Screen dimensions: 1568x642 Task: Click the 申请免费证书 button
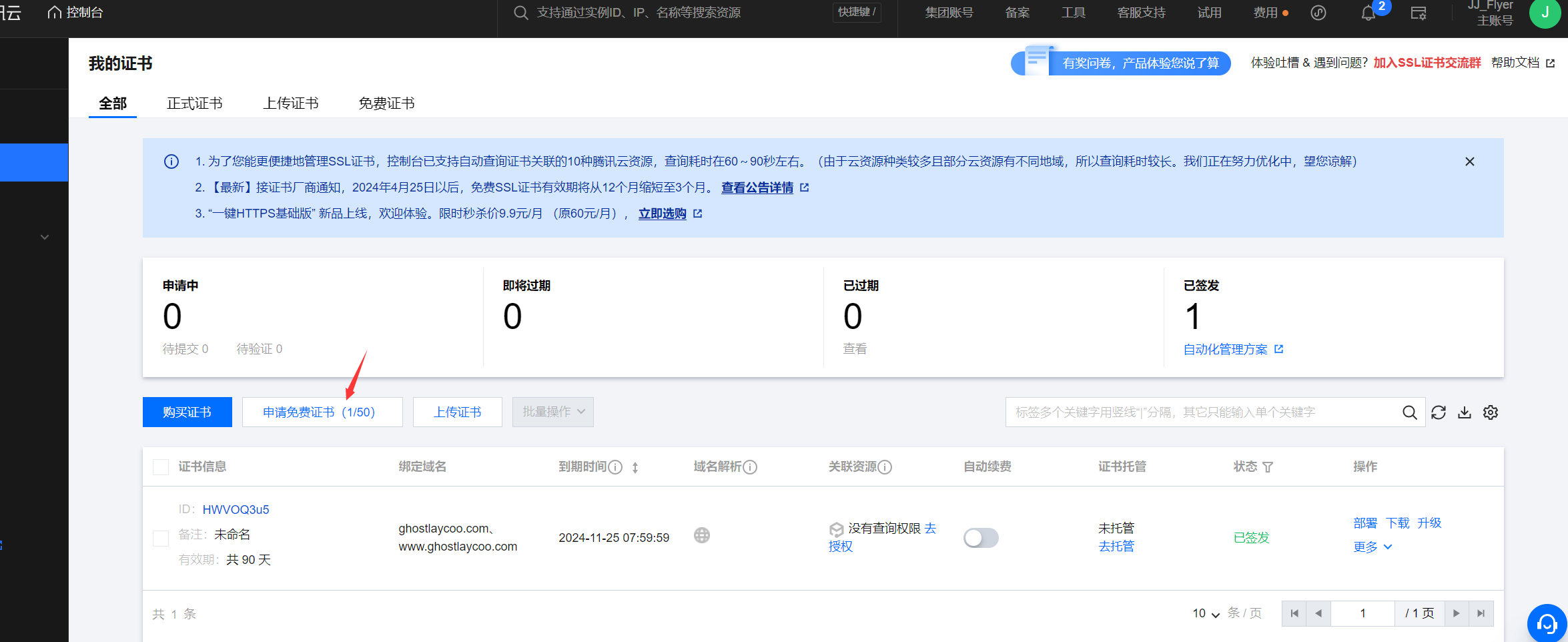(322, 412)
